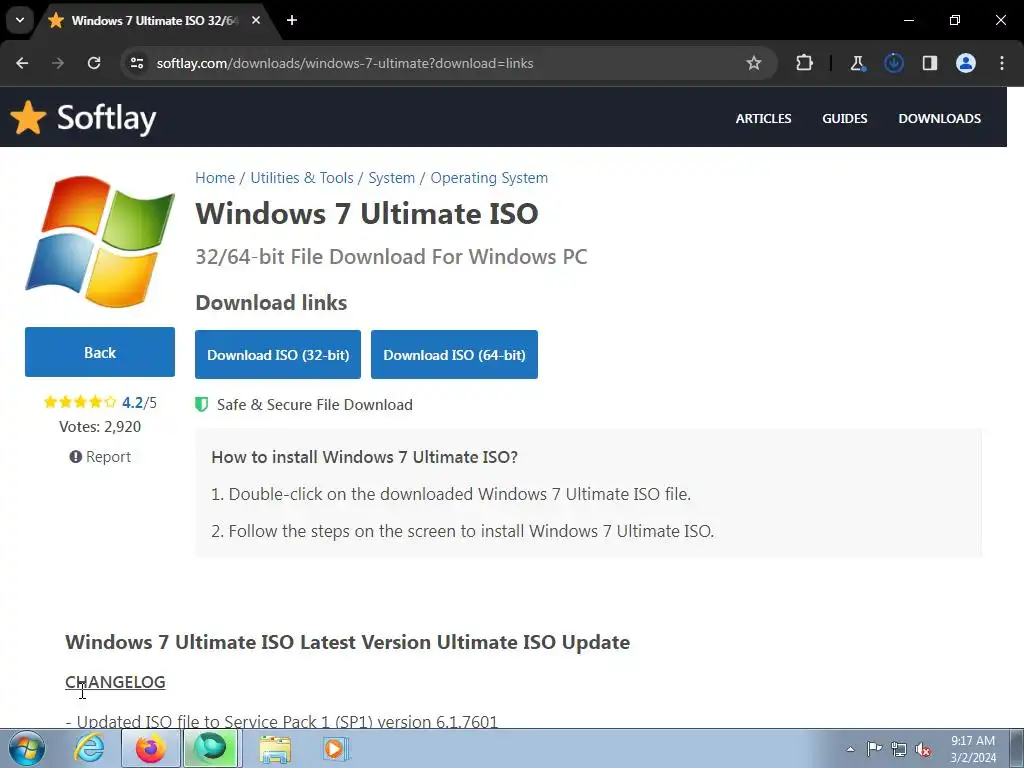
Task: Open Chrome Labs flask icon
Action: [857, 63]
